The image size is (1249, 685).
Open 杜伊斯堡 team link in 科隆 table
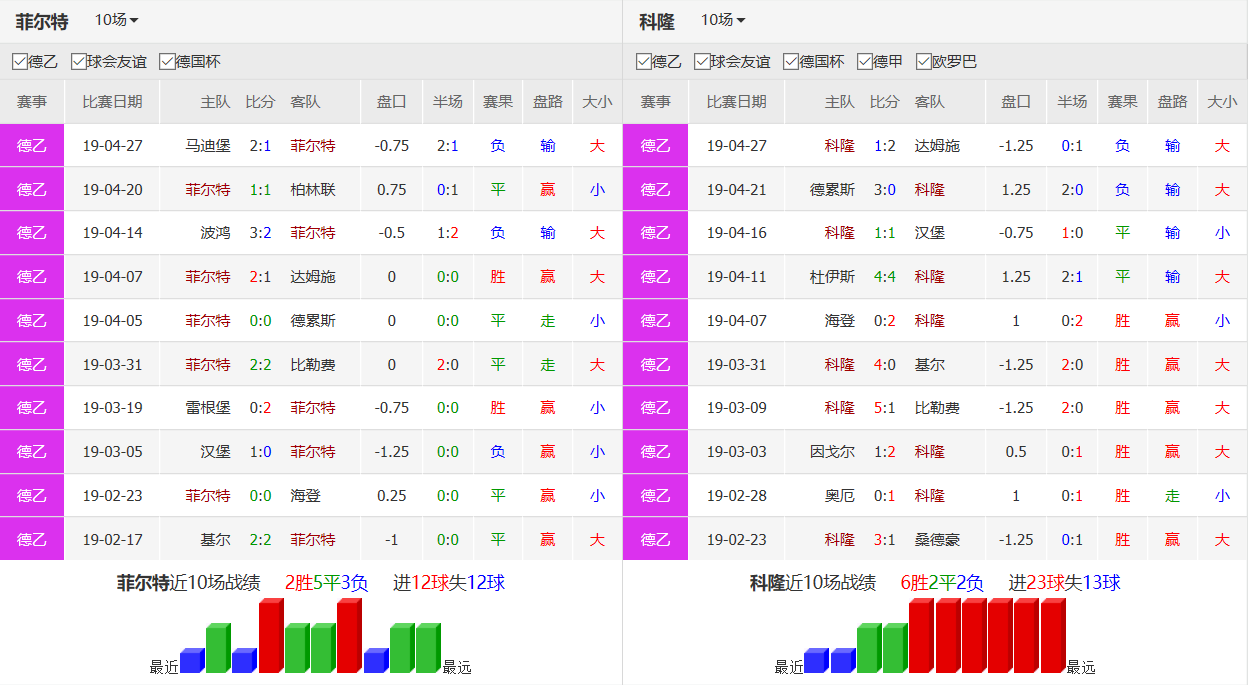[832, 277]
